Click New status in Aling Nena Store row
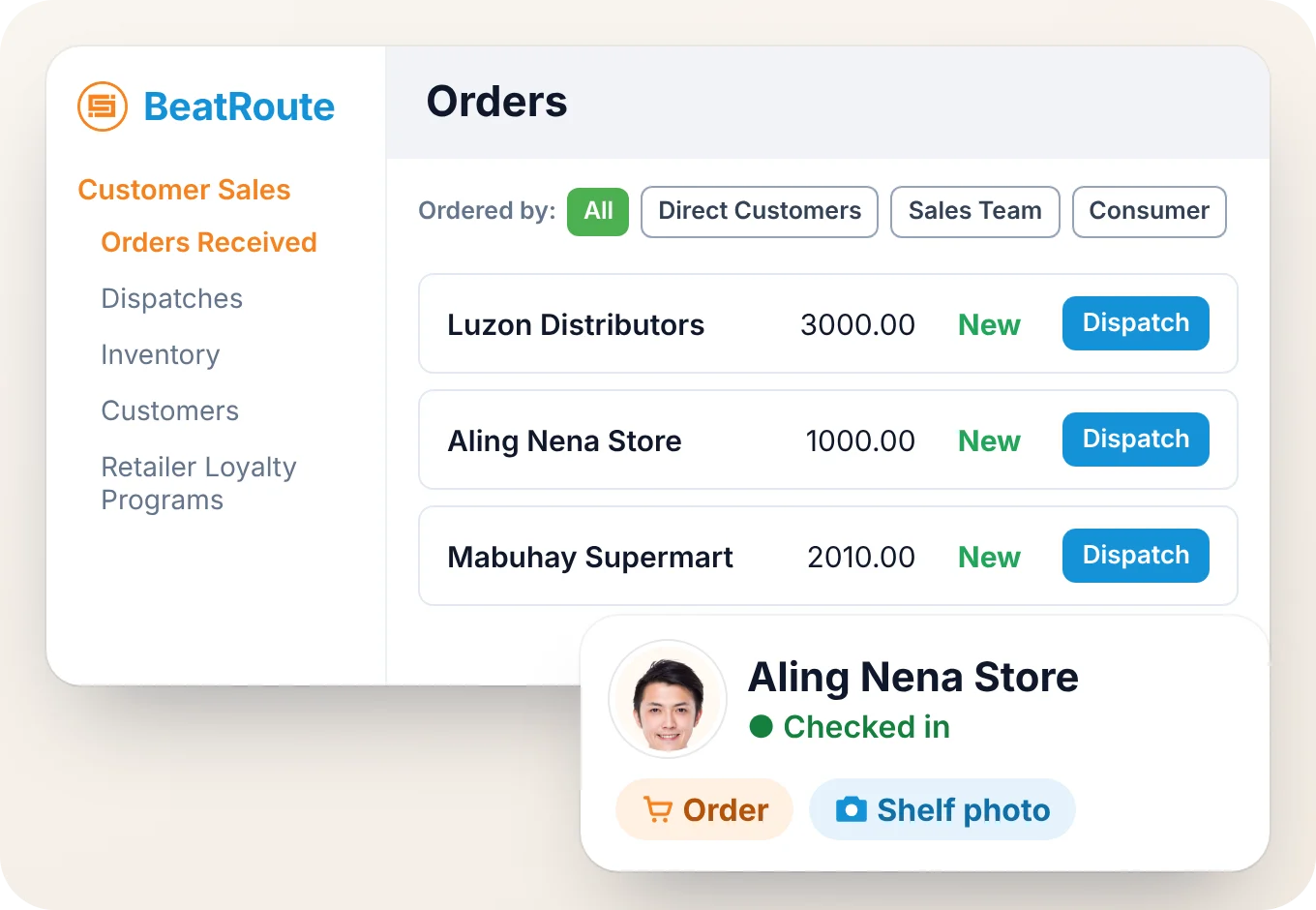This screenshot has height=910, width=1316. 989,440
